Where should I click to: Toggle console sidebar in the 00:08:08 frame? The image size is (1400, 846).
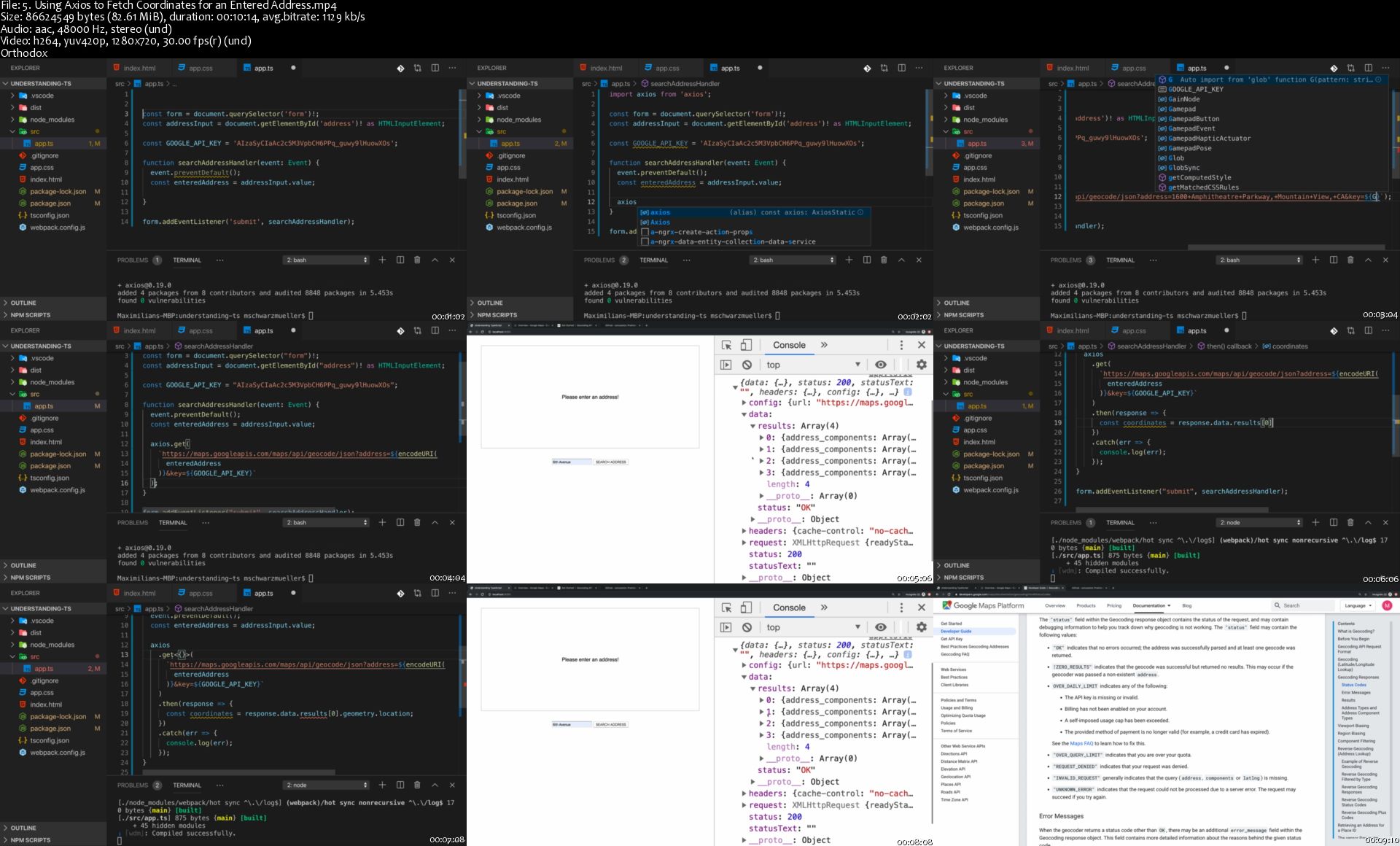(726, 627)
